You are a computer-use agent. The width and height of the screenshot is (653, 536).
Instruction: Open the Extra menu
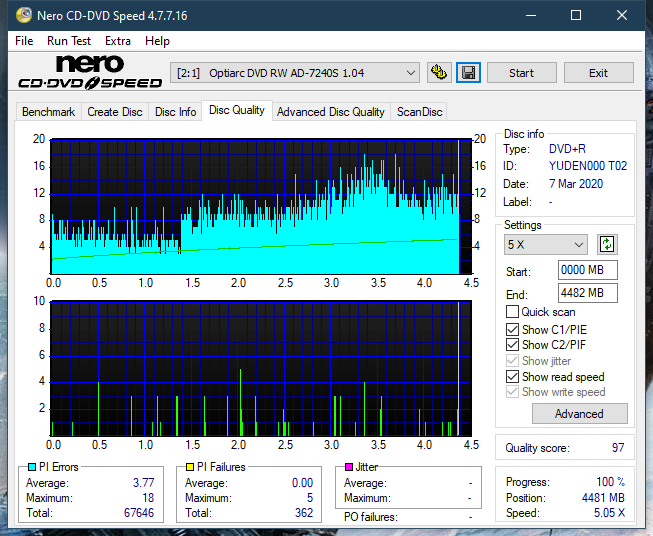[118, 41]
